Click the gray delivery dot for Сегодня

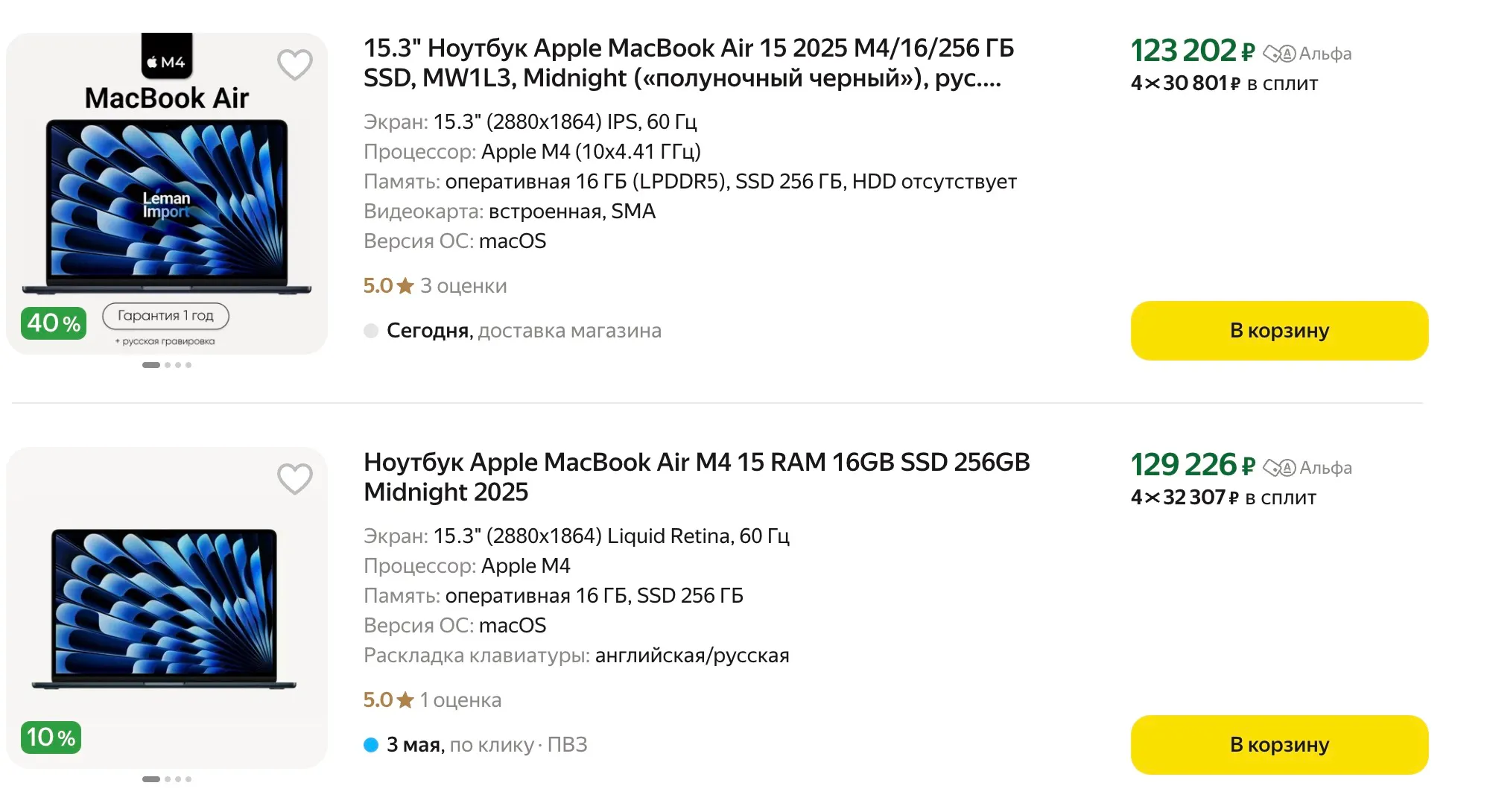pos(371,331)
